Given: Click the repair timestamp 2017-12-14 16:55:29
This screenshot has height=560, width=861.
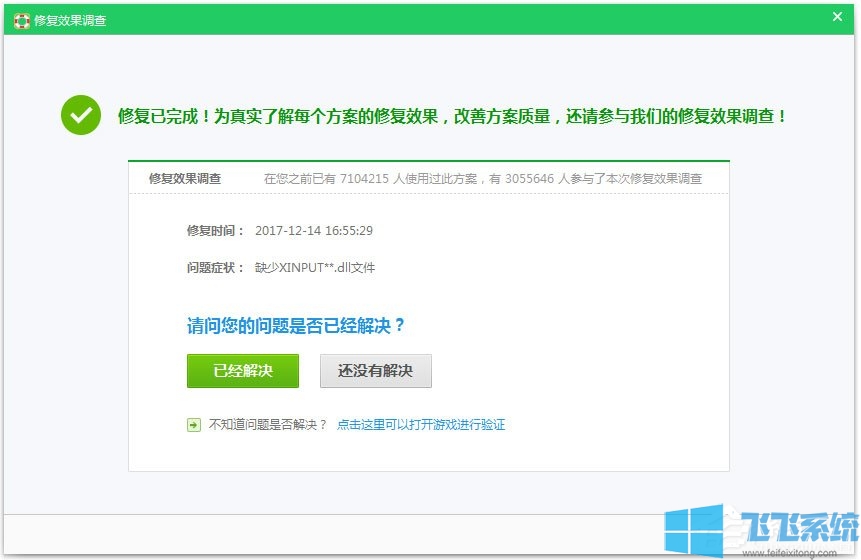Looking at the screenshot, I should click(314, 231).
